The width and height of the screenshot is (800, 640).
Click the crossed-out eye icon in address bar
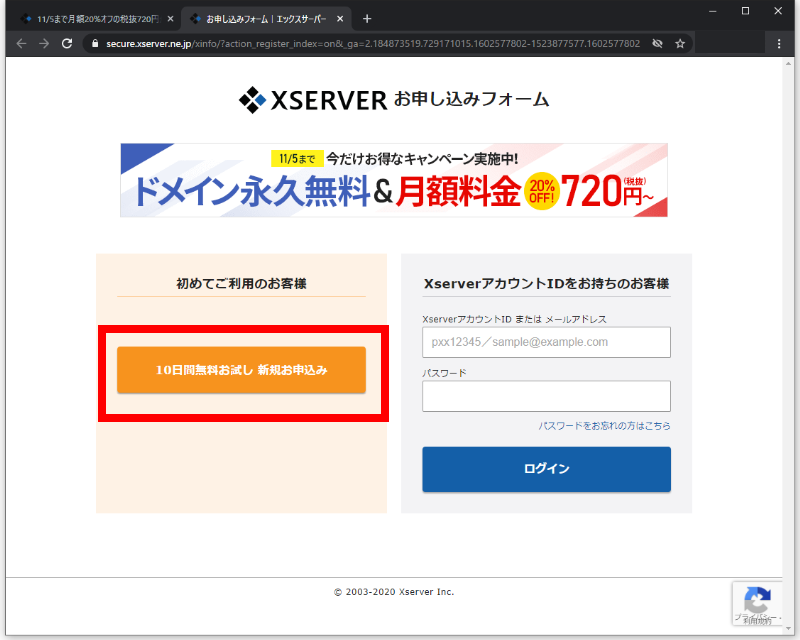(x=657, y=44)
